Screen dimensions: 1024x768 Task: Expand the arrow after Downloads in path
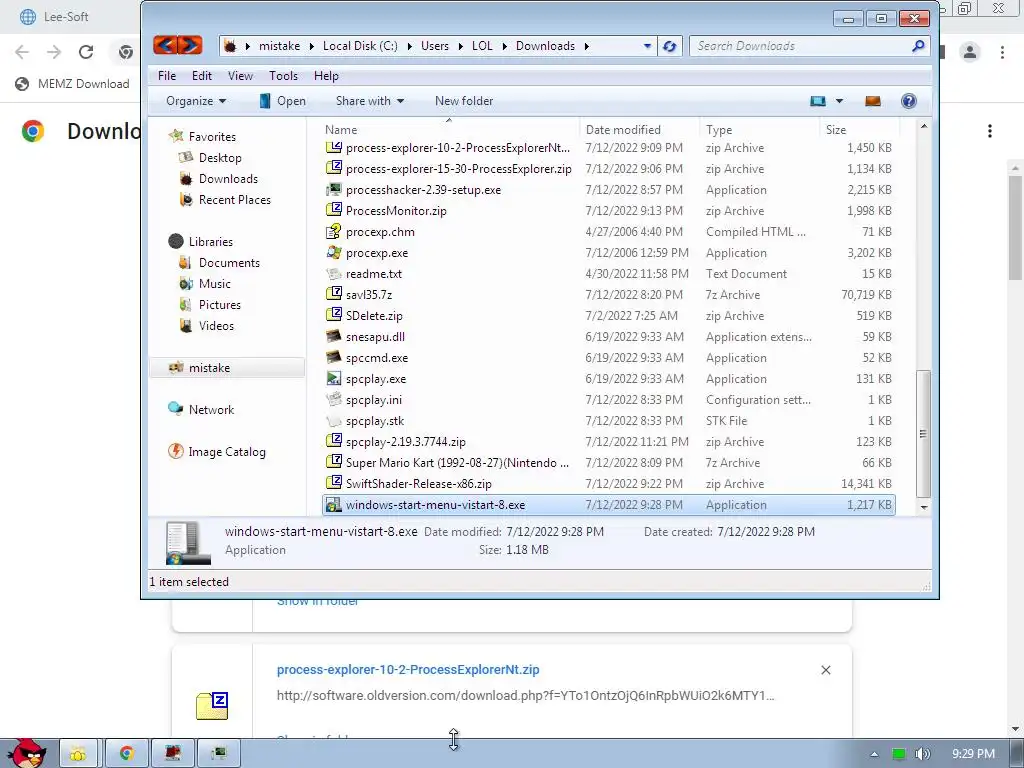[x=586, y=46]
